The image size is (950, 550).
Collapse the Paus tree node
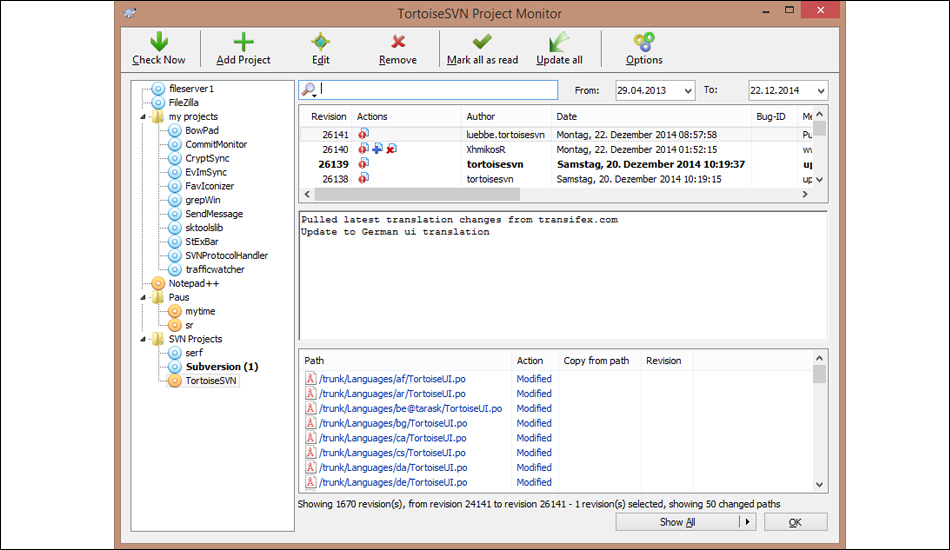coord(143,298)
